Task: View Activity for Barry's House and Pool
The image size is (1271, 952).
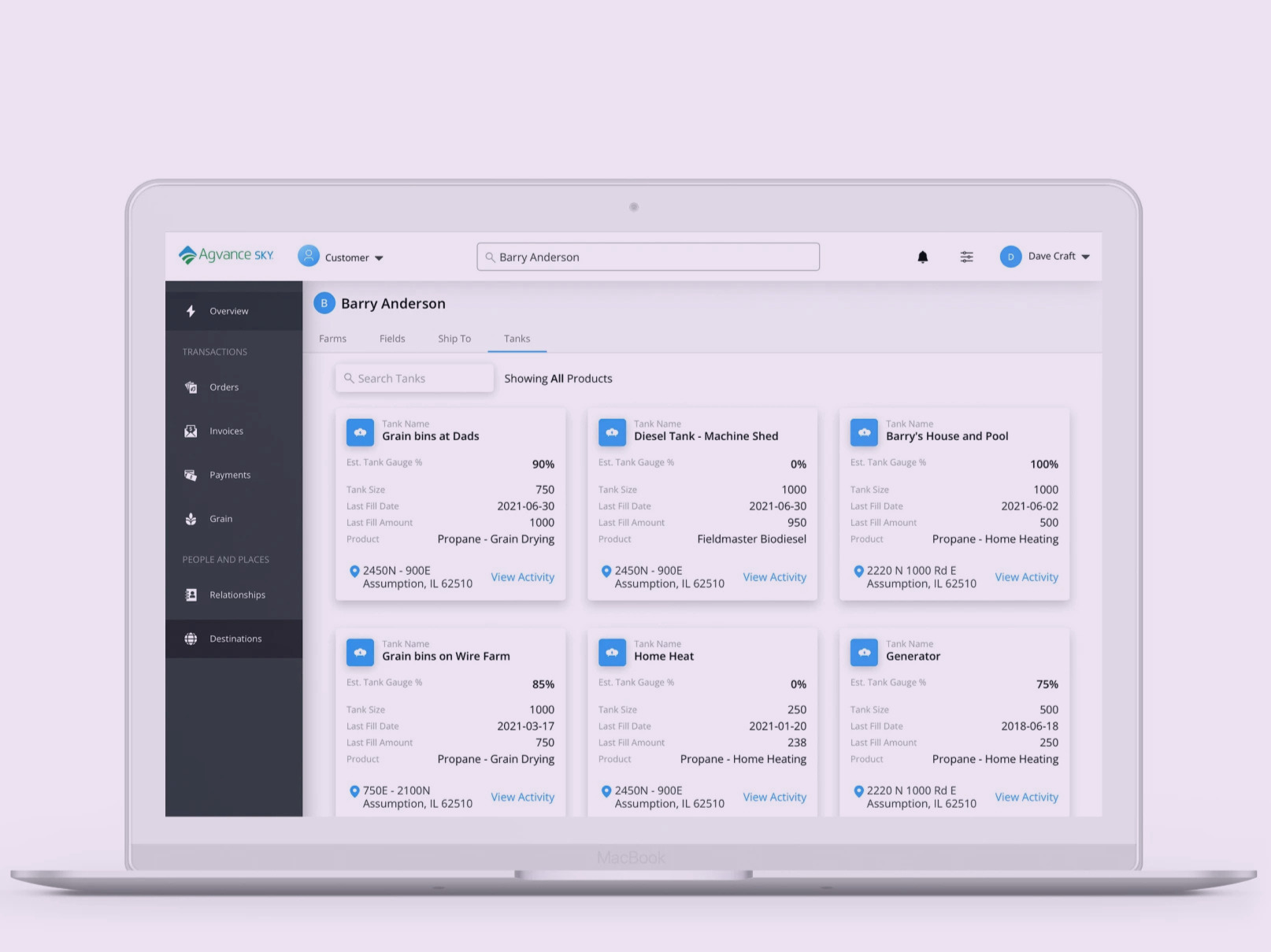Action: pos(1027,577)
